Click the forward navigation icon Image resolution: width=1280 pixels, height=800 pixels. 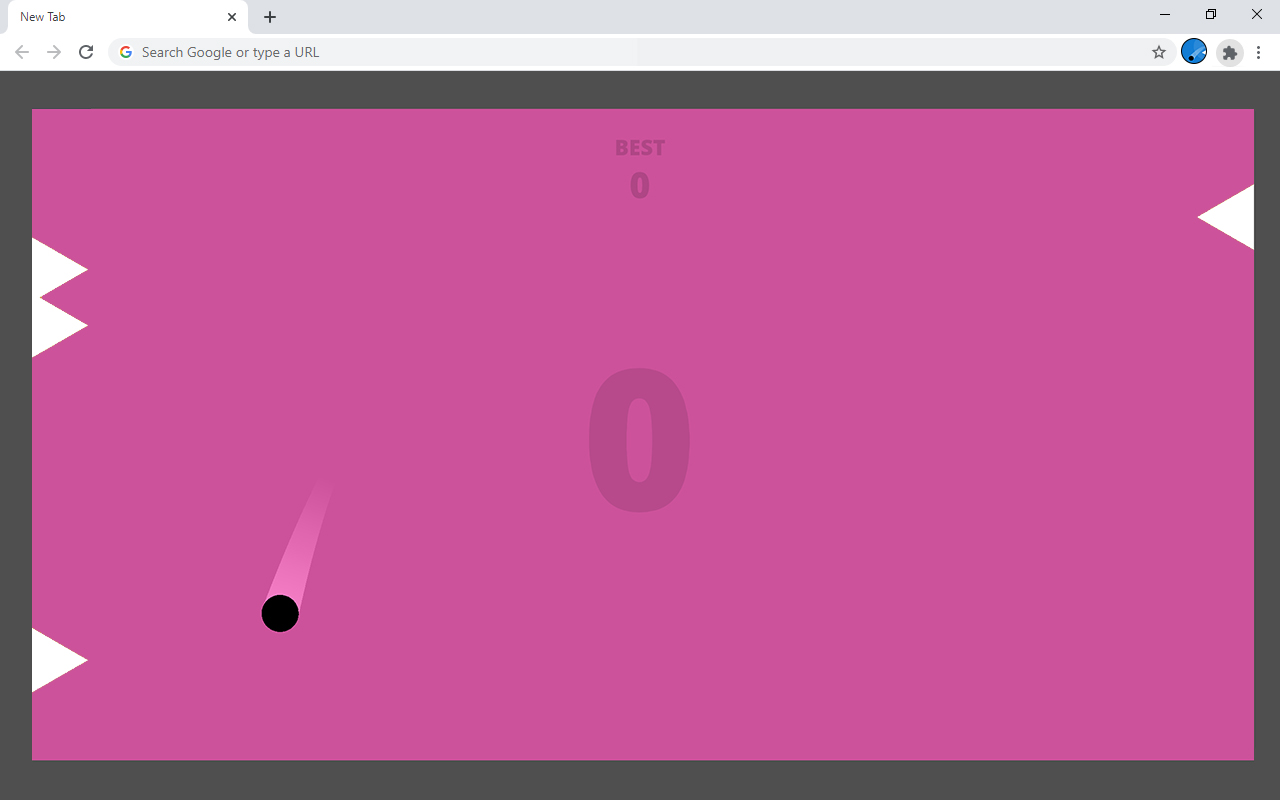[53, 52]
